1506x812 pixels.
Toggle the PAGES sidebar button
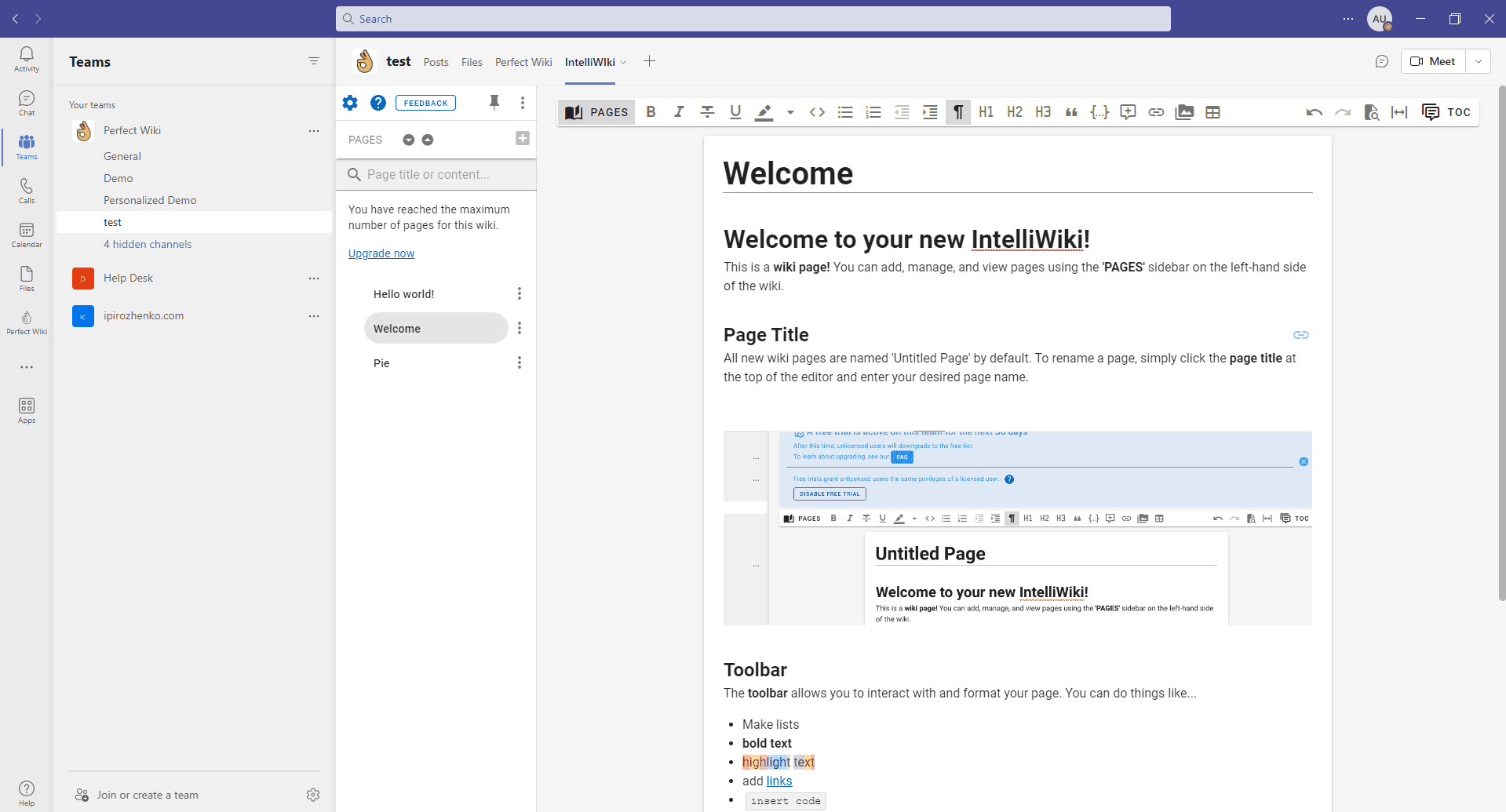click(597, 112)
